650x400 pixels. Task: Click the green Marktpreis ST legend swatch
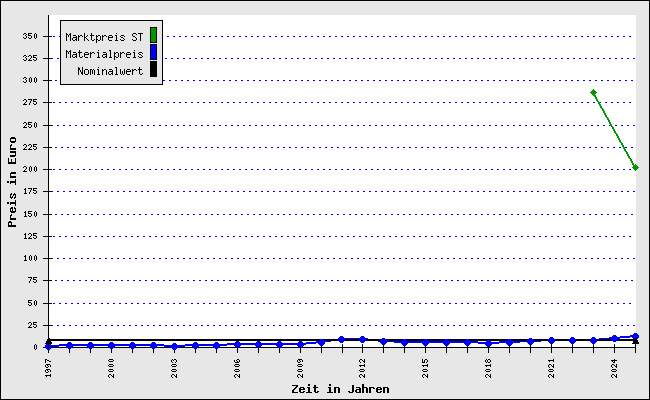coord(153,36)
